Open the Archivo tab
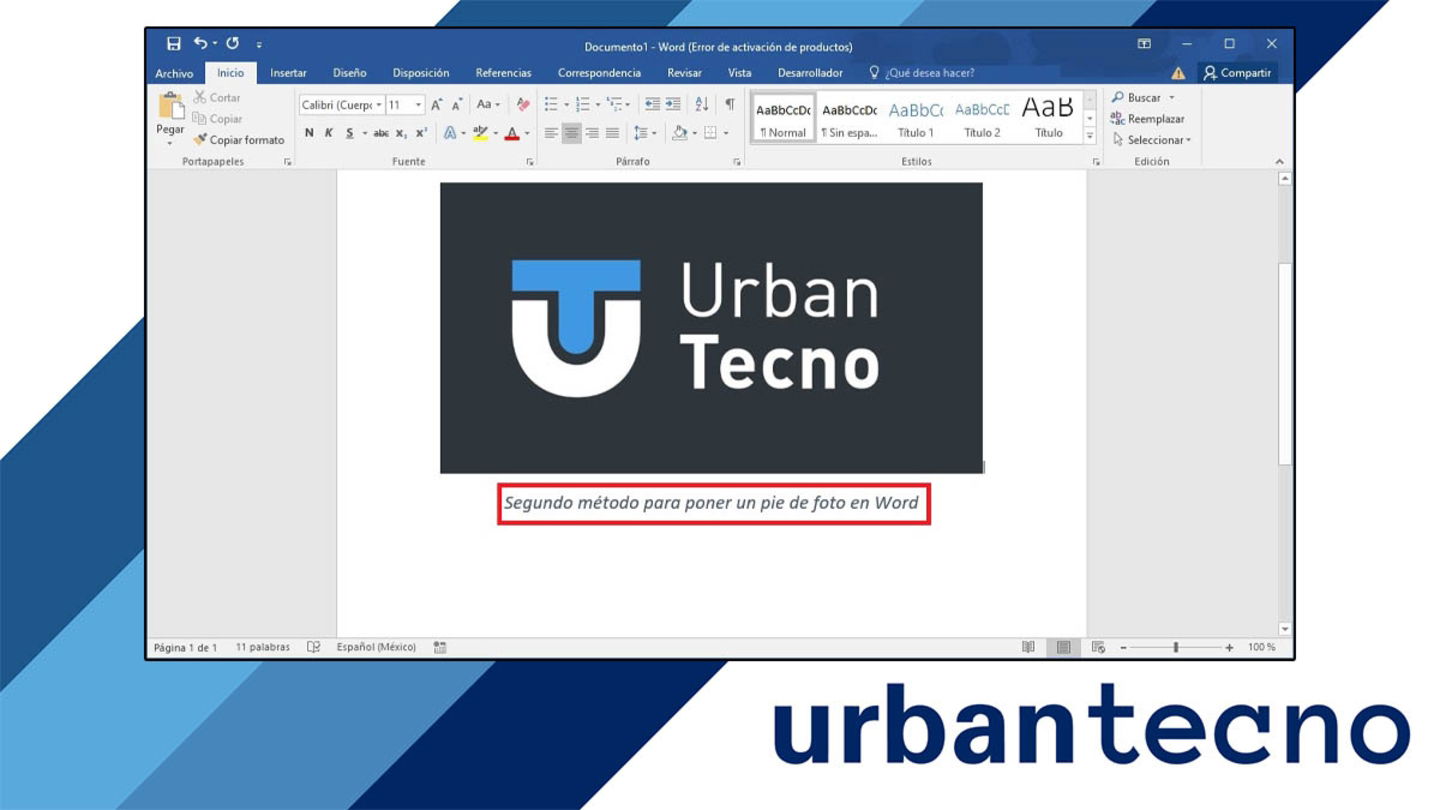This screenshot has width=1440, height=810. tap(174, 73)
